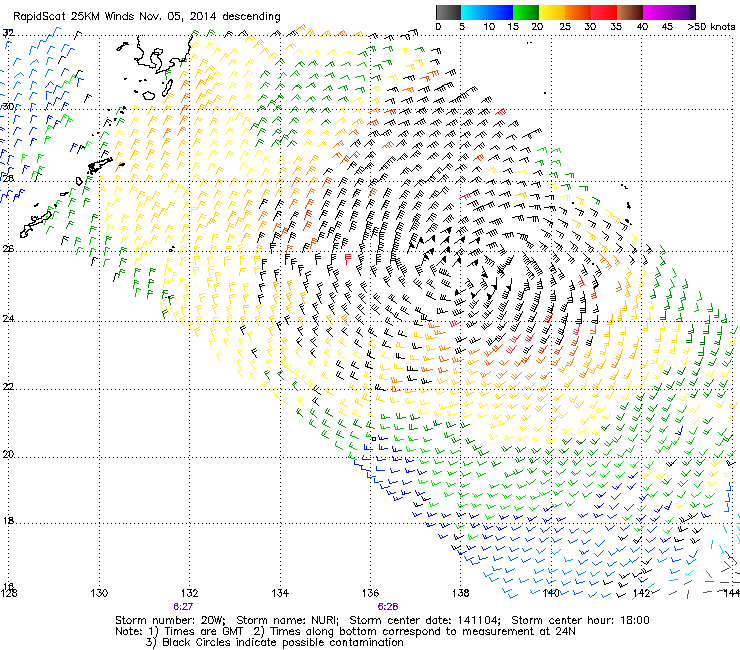Click the purple '6:26' time label
This screenshot has height=650, width=740.
pos(388,607)
